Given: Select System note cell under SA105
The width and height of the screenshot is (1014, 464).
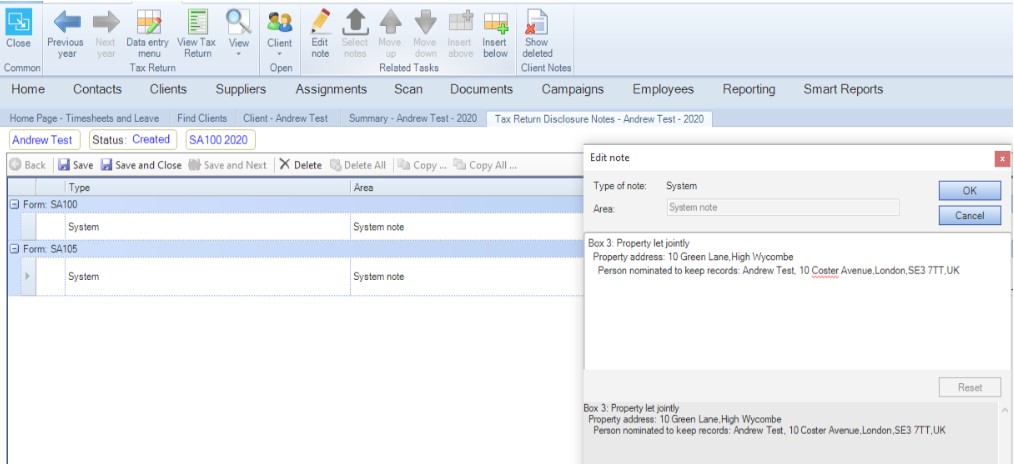Looking at the screenshot, I should 466,277.
